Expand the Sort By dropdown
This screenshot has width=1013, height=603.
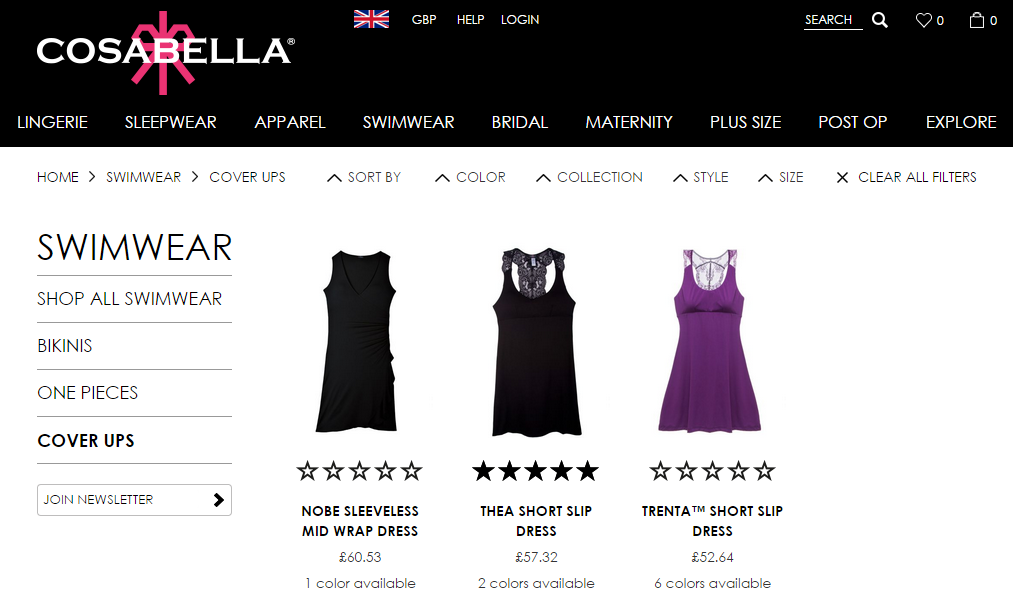364,177
